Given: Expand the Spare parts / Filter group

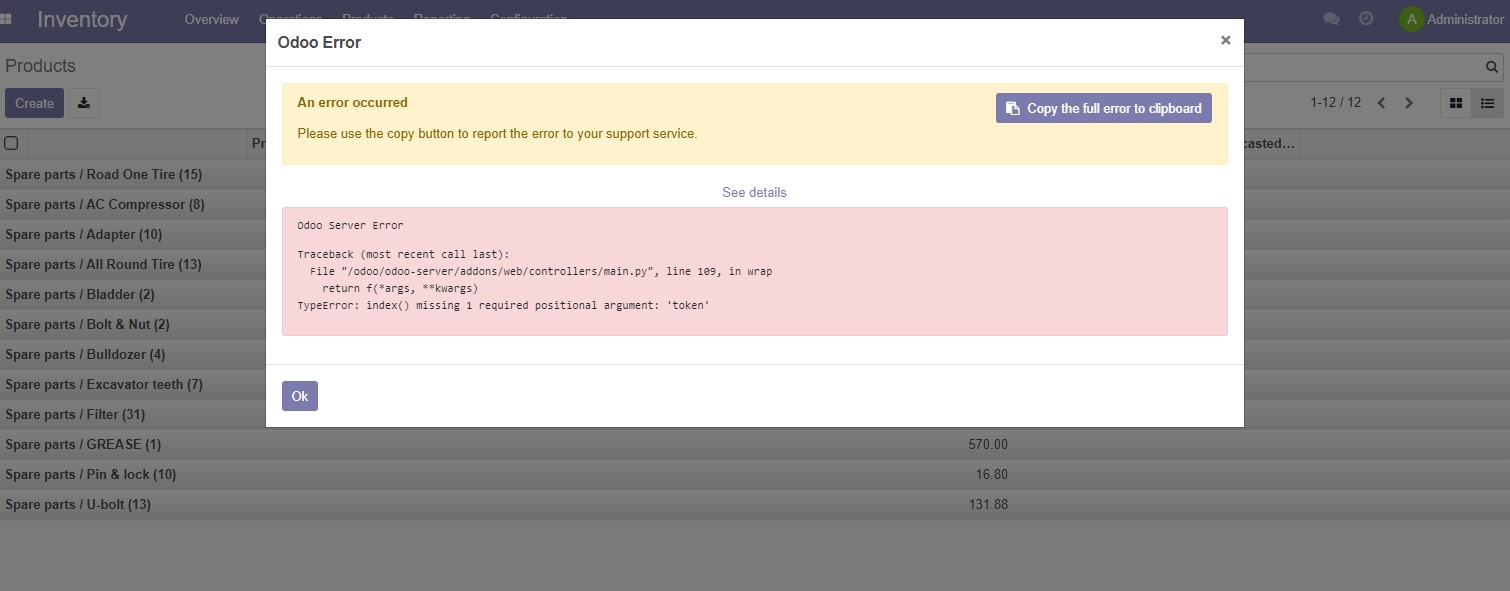Looking at the screenshot, I should 75,414.
